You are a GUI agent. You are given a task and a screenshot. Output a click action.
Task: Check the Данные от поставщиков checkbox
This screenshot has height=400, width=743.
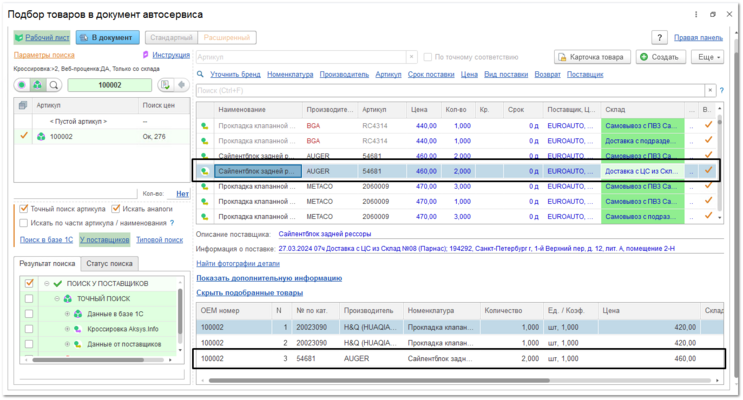pyautogui.click(x=29, y=344)
